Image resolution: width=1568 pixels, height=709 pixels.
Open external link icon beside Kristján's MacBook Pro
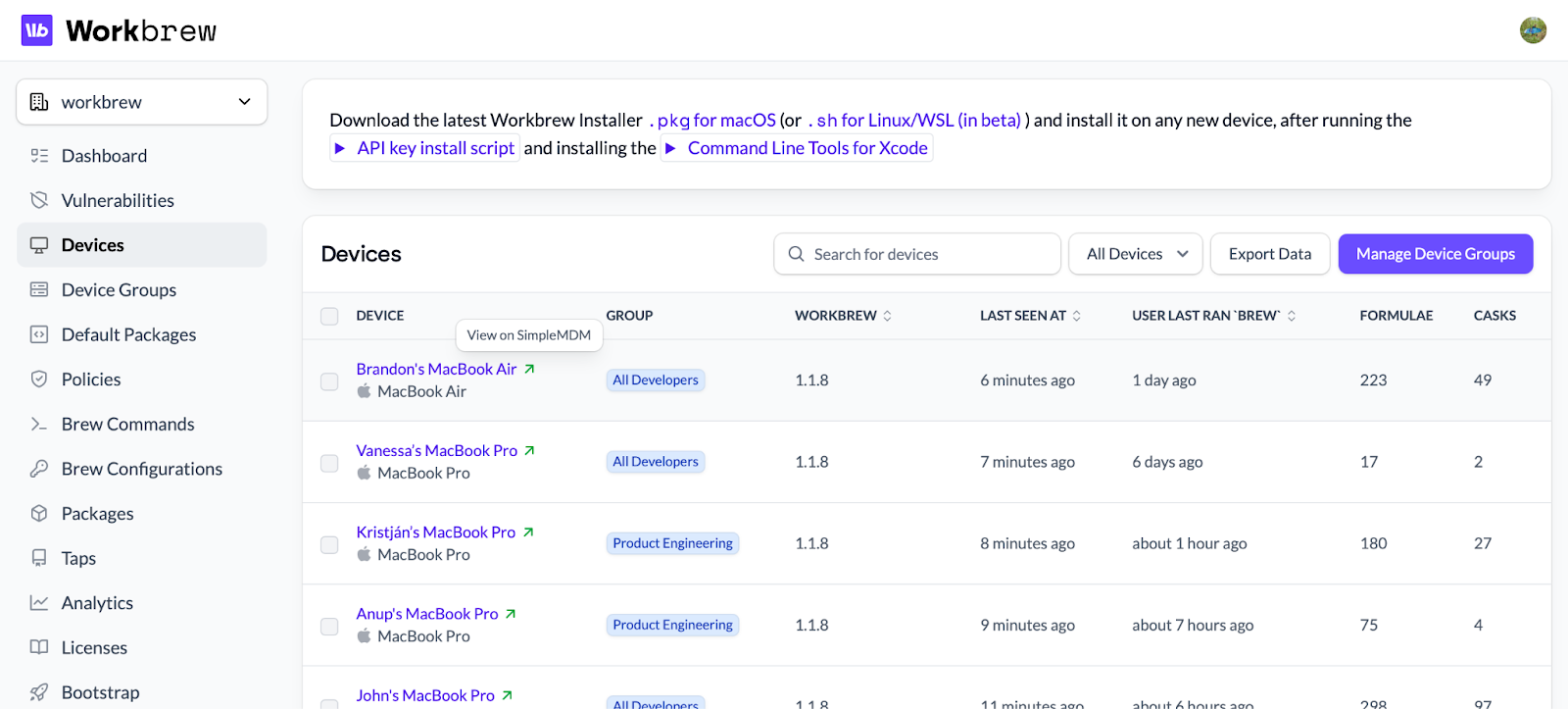528,532
